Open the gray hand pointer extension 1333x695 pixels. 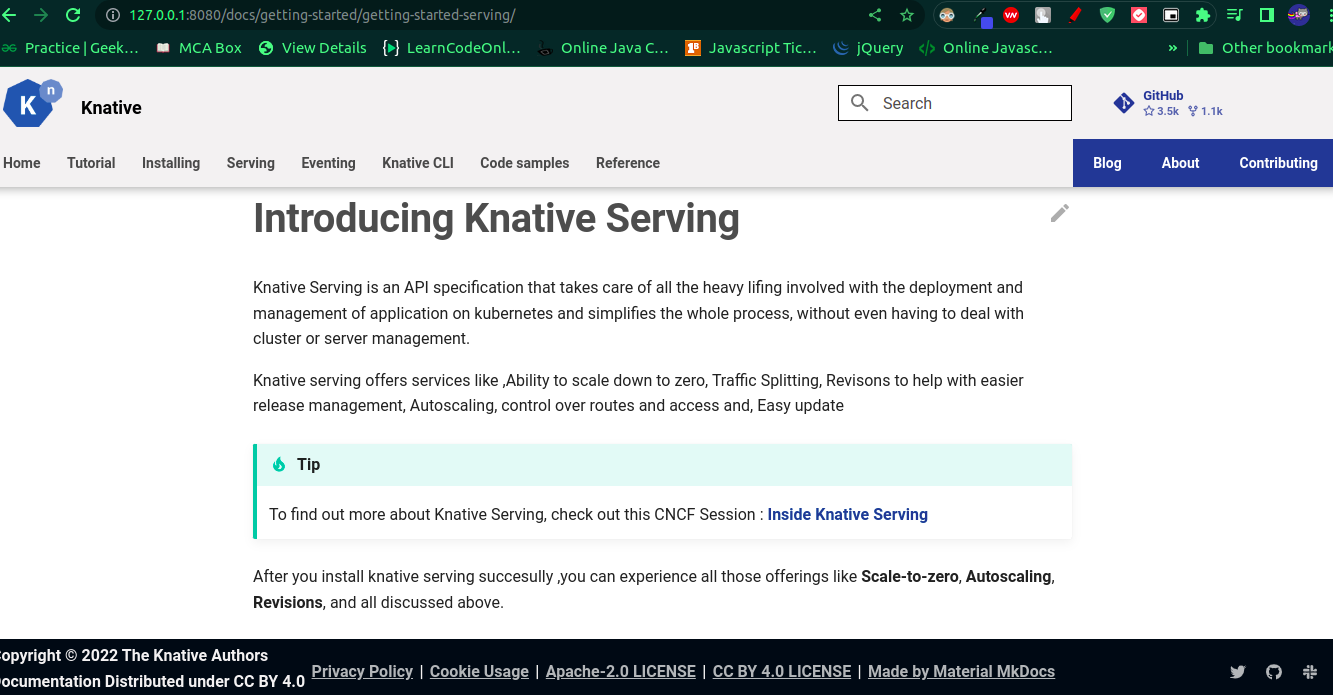click(1043, 15)
